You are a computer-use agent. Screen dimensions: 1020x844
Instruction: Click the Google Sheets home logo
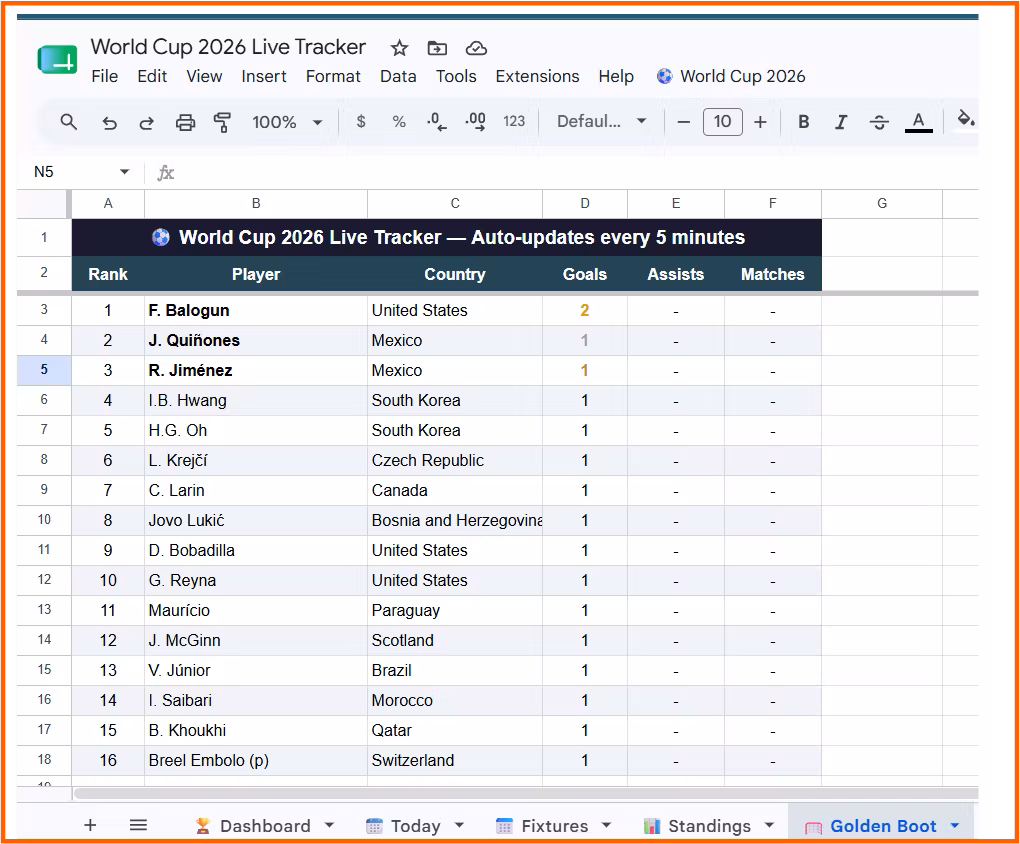[57, 61]
